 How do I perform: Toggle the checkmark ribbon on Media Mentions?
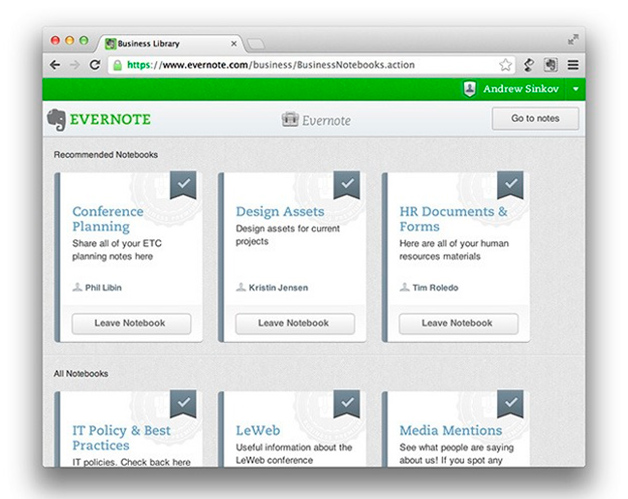coord(510,404)
